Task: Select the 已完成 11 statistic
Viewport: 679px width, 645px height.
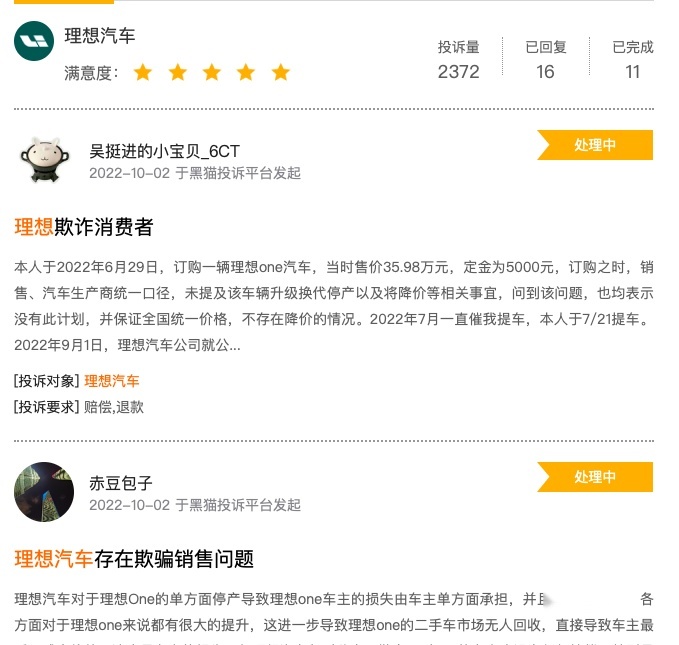Action: pos(633,60)
